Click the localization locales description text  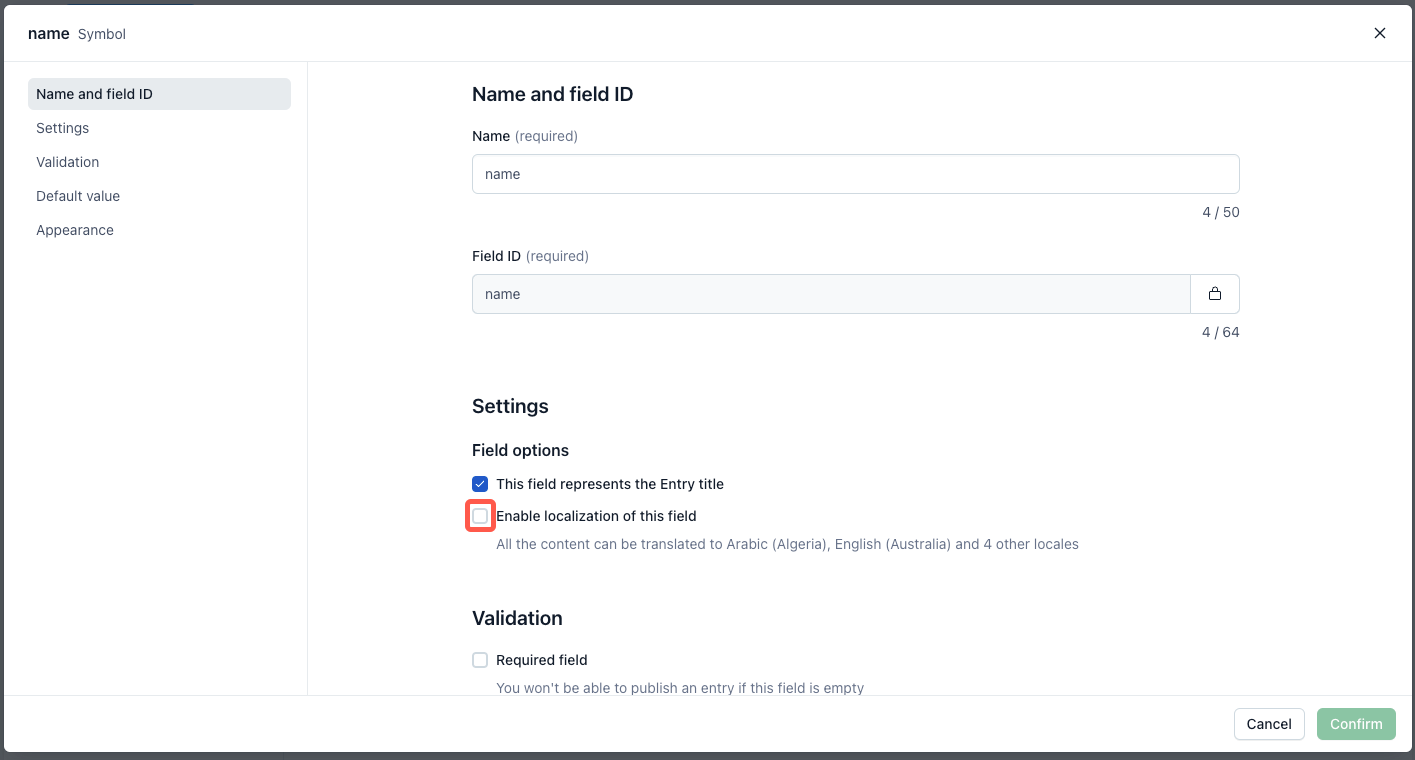pyautogui.click(x=787, y=545)
